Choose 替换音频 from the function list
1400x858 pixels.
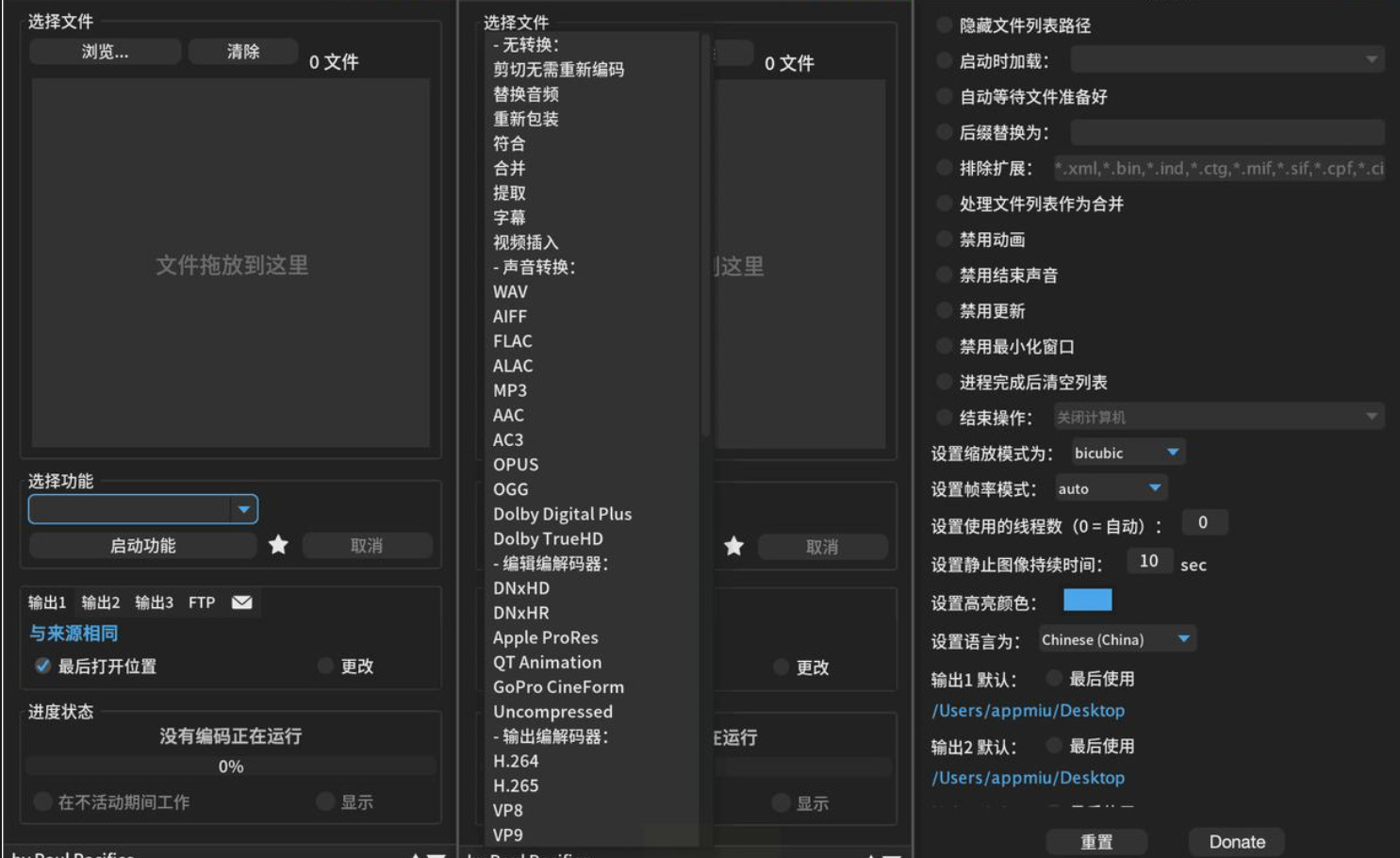(x=526, y=93)
